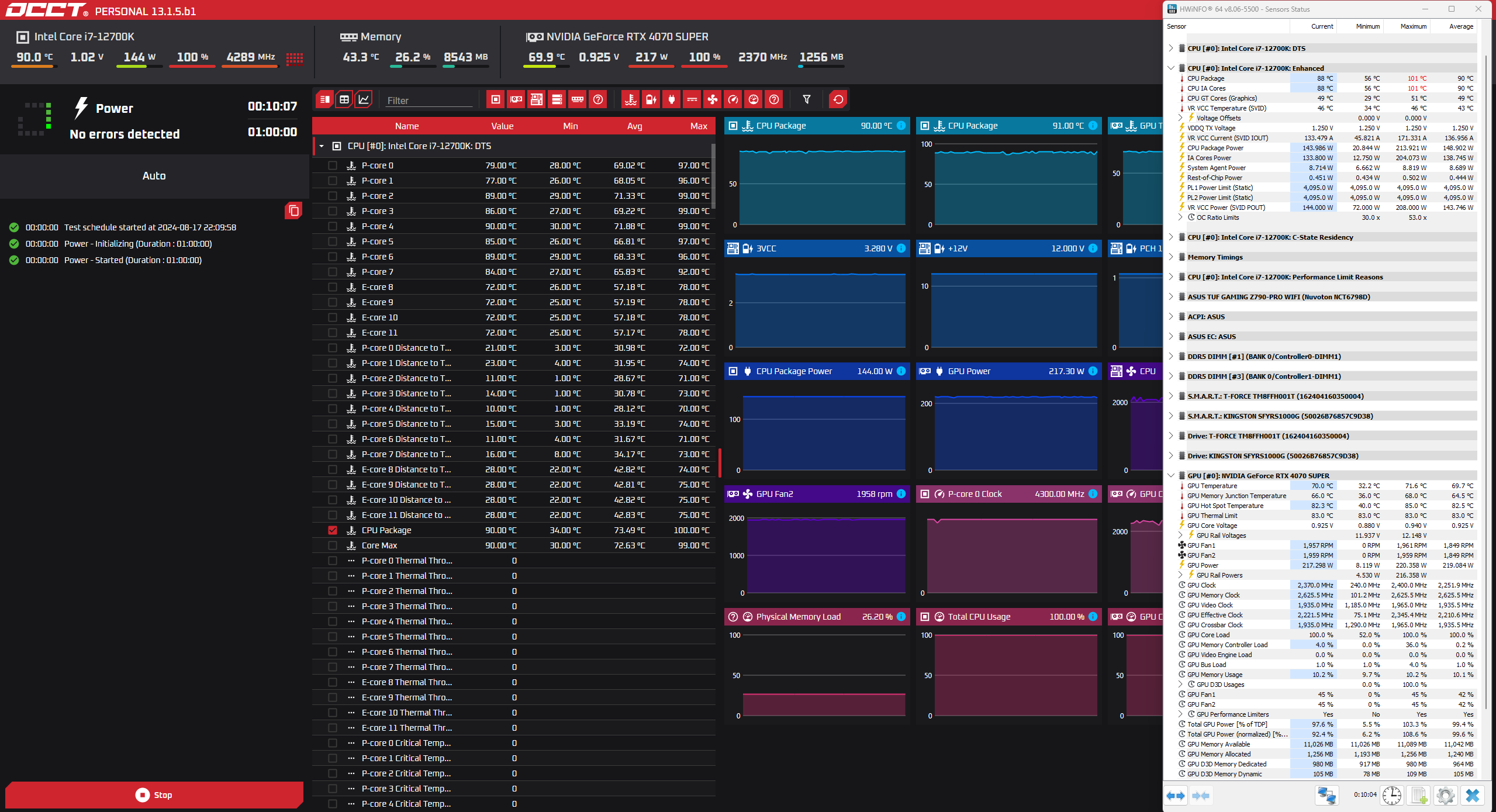
Task: Toggle the CPU sensors filter icon
Action: pyautogui.click(x=495, y=99)
